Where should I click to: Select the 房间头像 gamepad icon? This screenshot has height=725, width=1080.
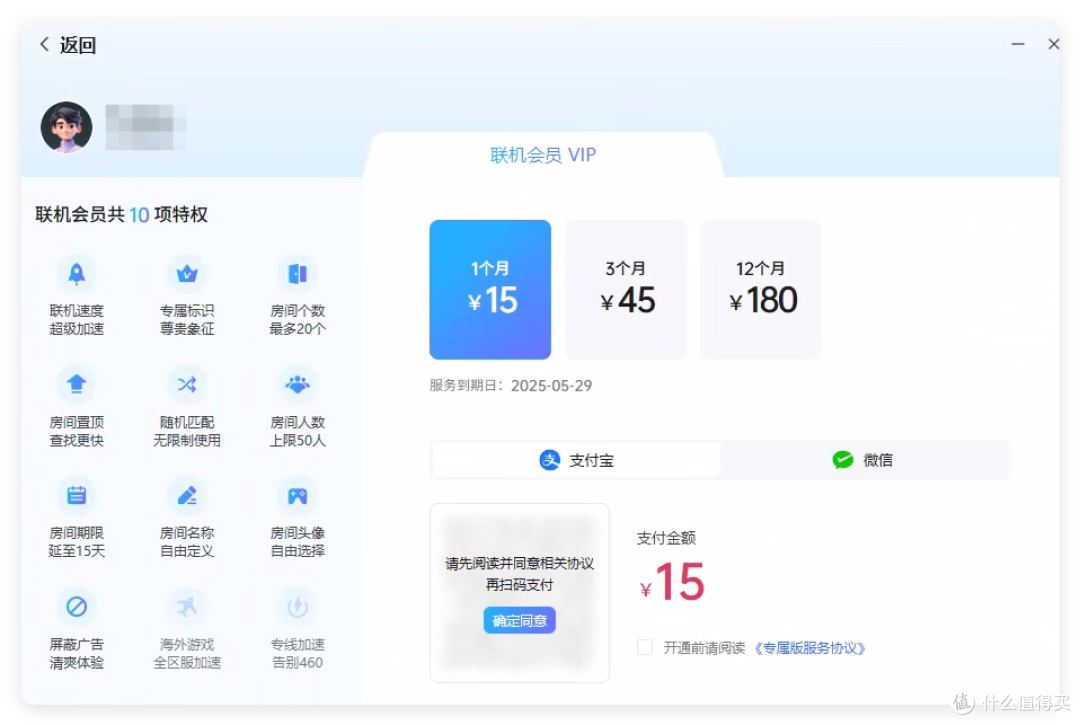click(x=297, y=496)
